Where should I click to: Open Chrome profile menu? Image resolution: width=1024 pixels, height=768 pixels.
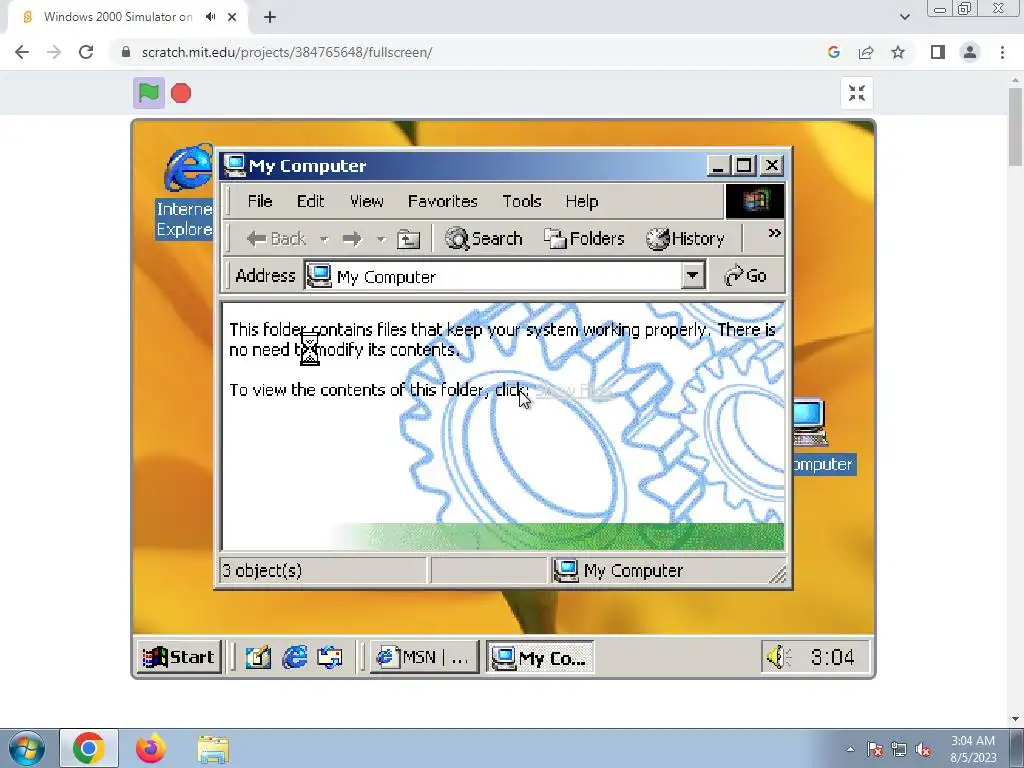970,52
